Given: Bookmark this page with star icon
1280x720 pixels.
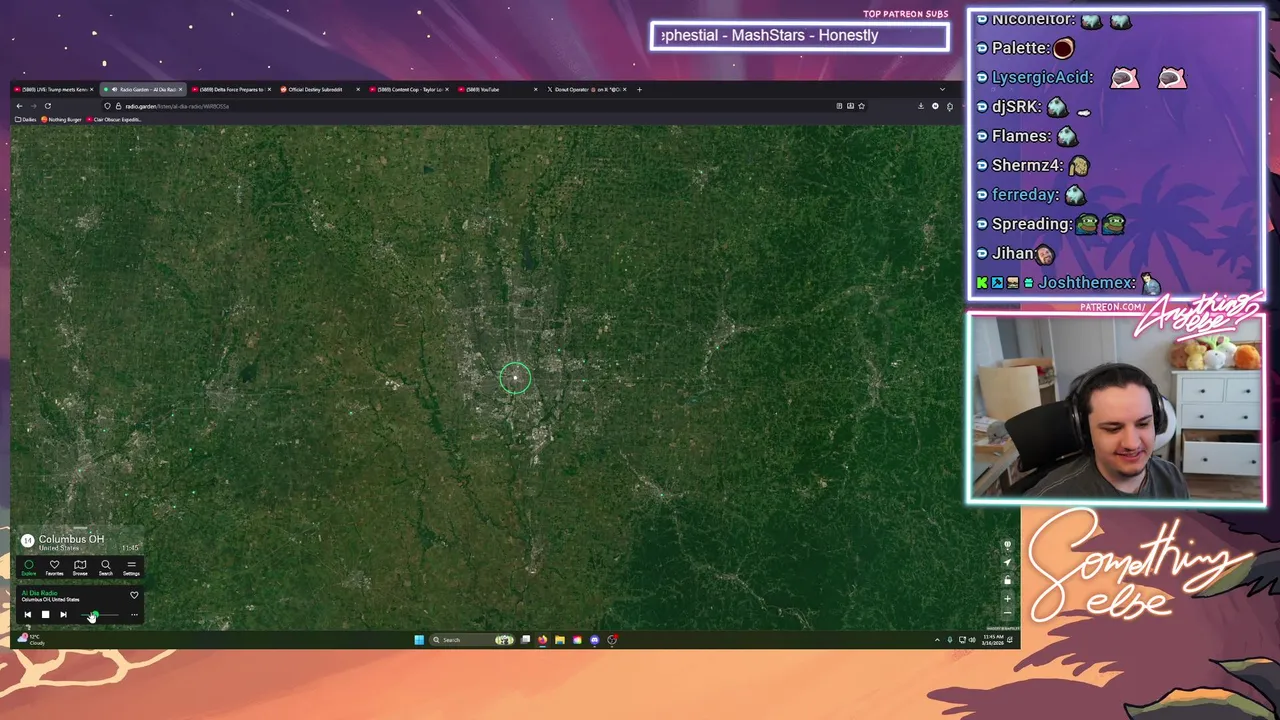Looking at the screenshot, I should (x=861, y=106).
